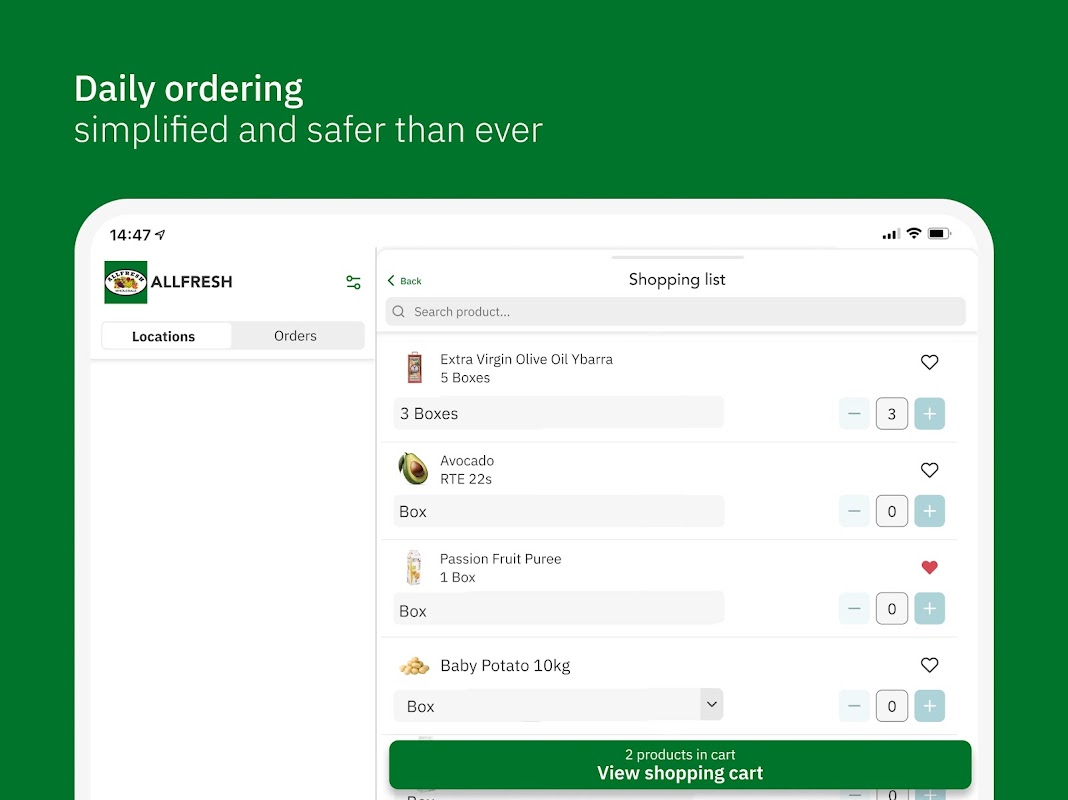This screenshot has width=1068, height=800.
Task: Open the filter settings icon beside ALLFRESH
Action: tap(353, 282)
